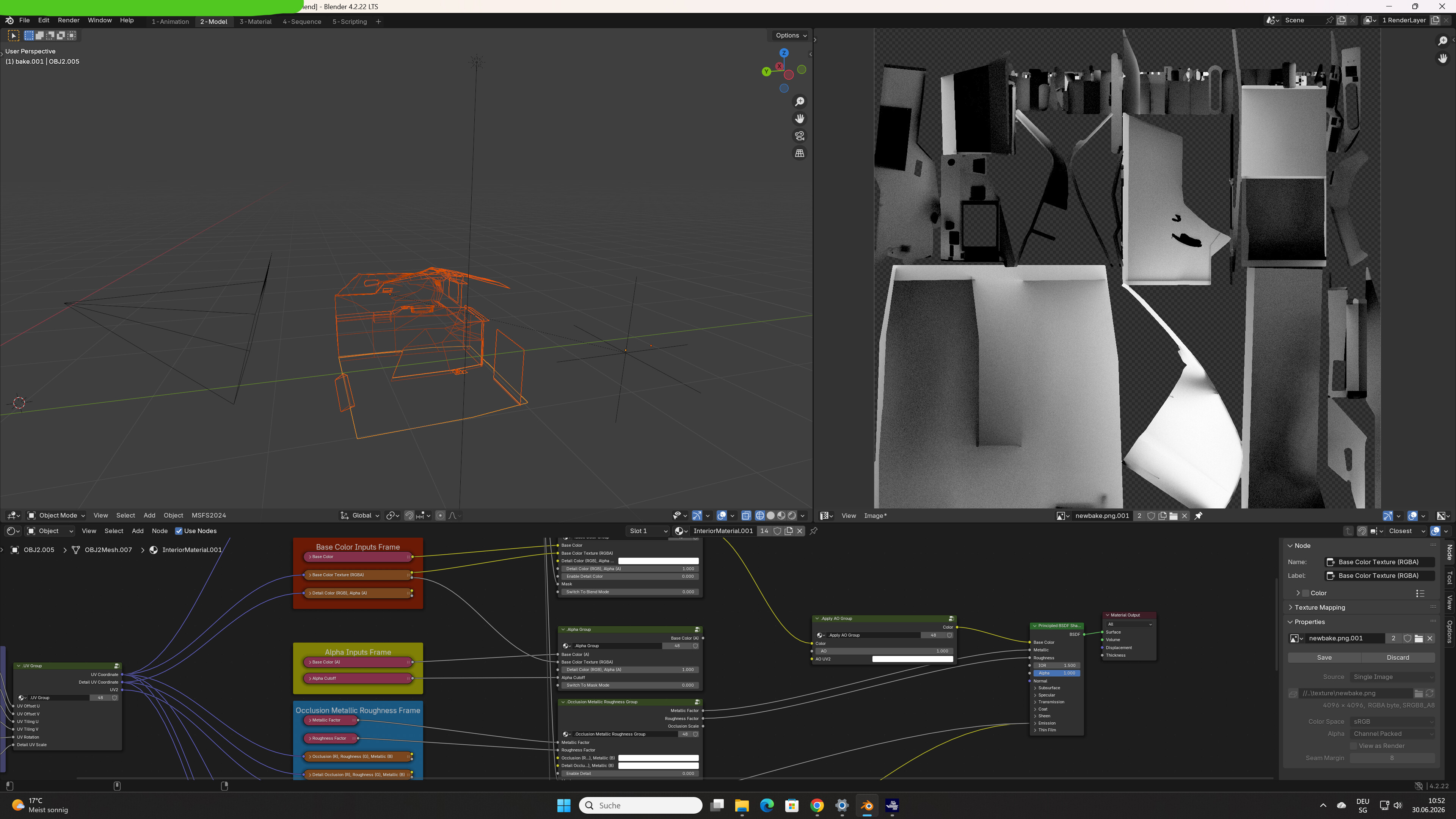This screenshot has width=1456, height=819.
Task: Expand the Texture Mapping panel
Action: pos(1320,607)
